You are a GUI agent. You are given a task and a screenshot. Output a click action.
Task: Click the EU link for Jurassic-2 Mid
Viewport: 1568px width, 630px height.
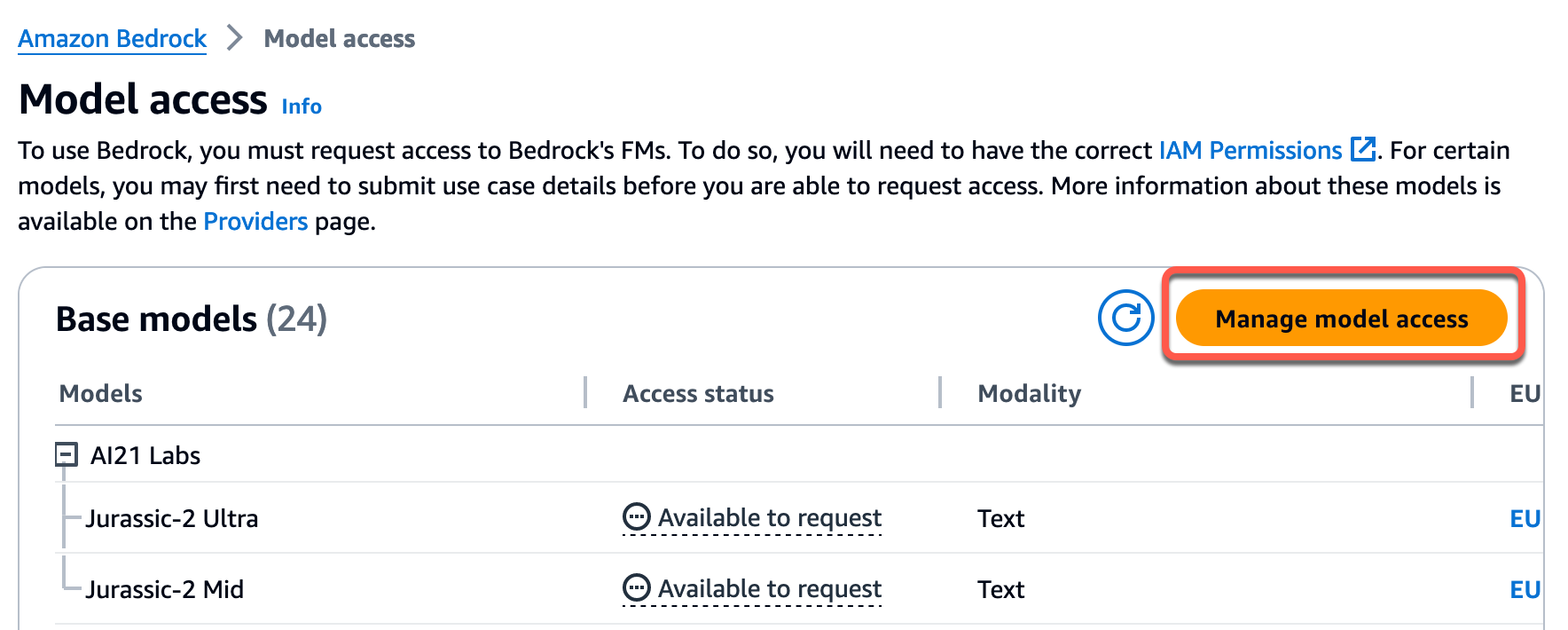1525,589
